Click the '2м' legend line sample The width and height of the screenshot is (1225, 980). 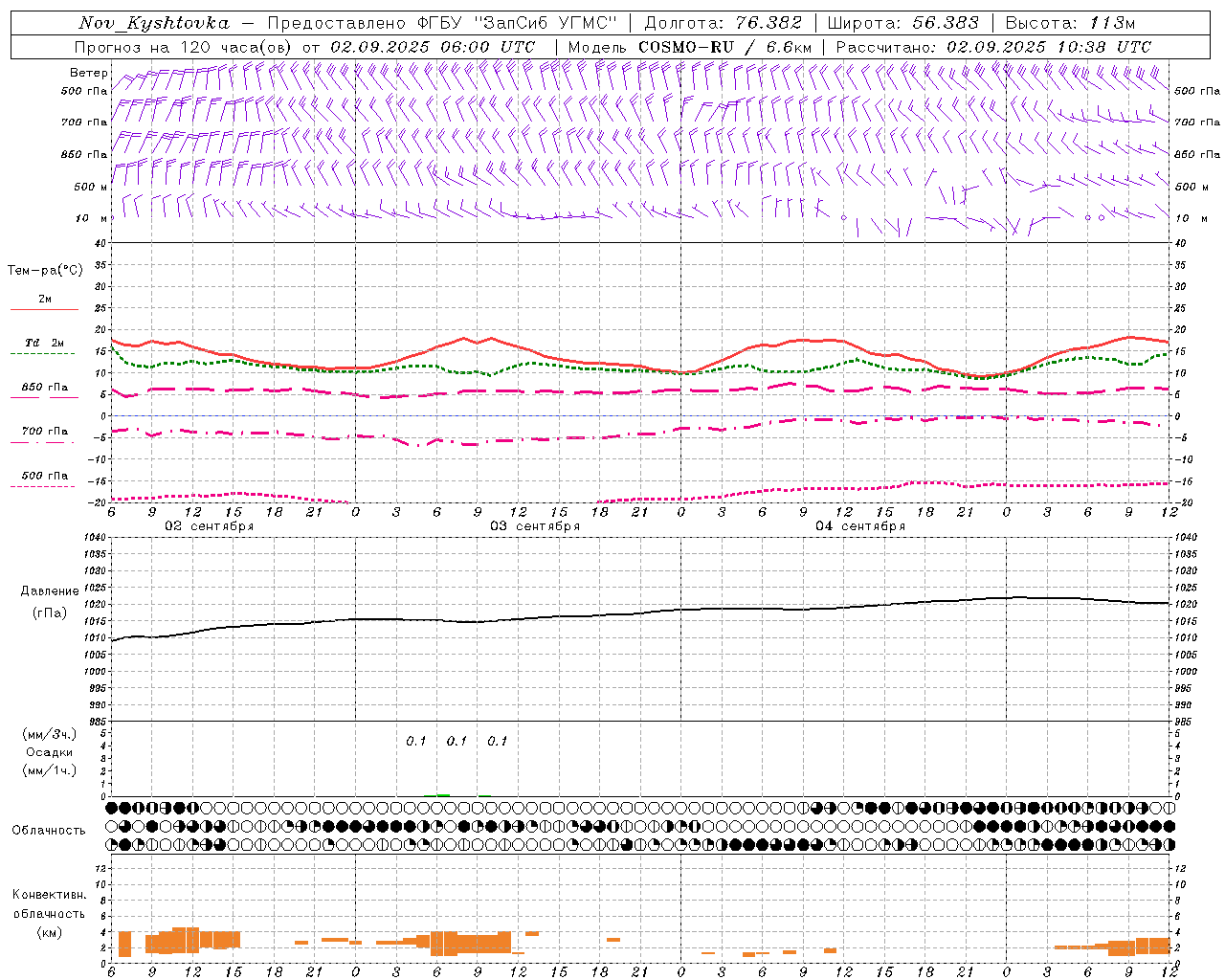click(44, 309)
